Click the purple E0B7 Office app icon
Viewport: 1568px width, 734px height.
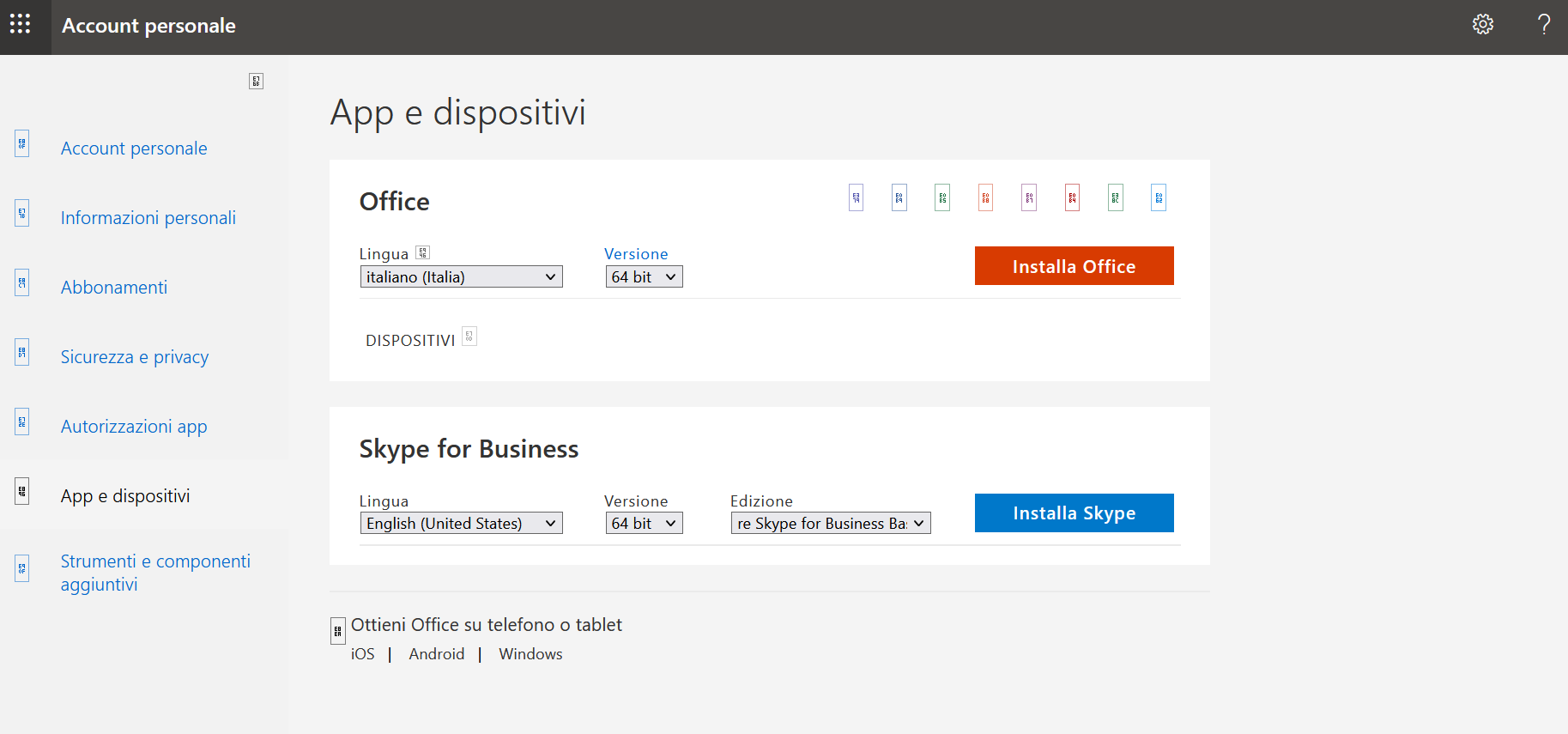(x=1029, y=197)
